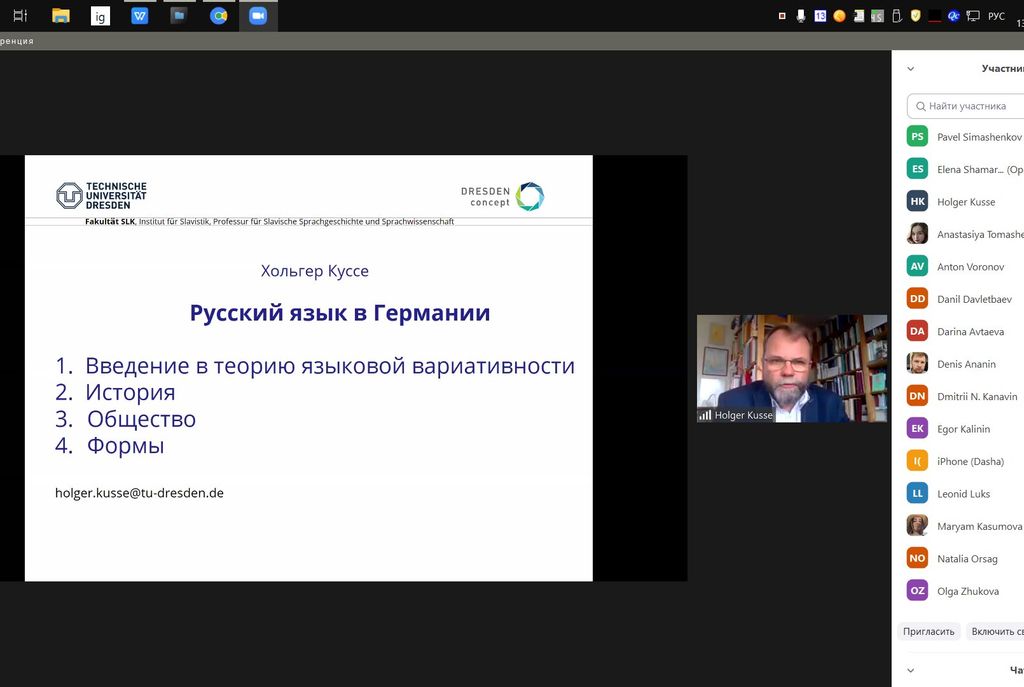The width and height of the screenshot is (1024, 687).
Task: Click Danil Davletbaev's DD avatar icon
Action: 916,298
